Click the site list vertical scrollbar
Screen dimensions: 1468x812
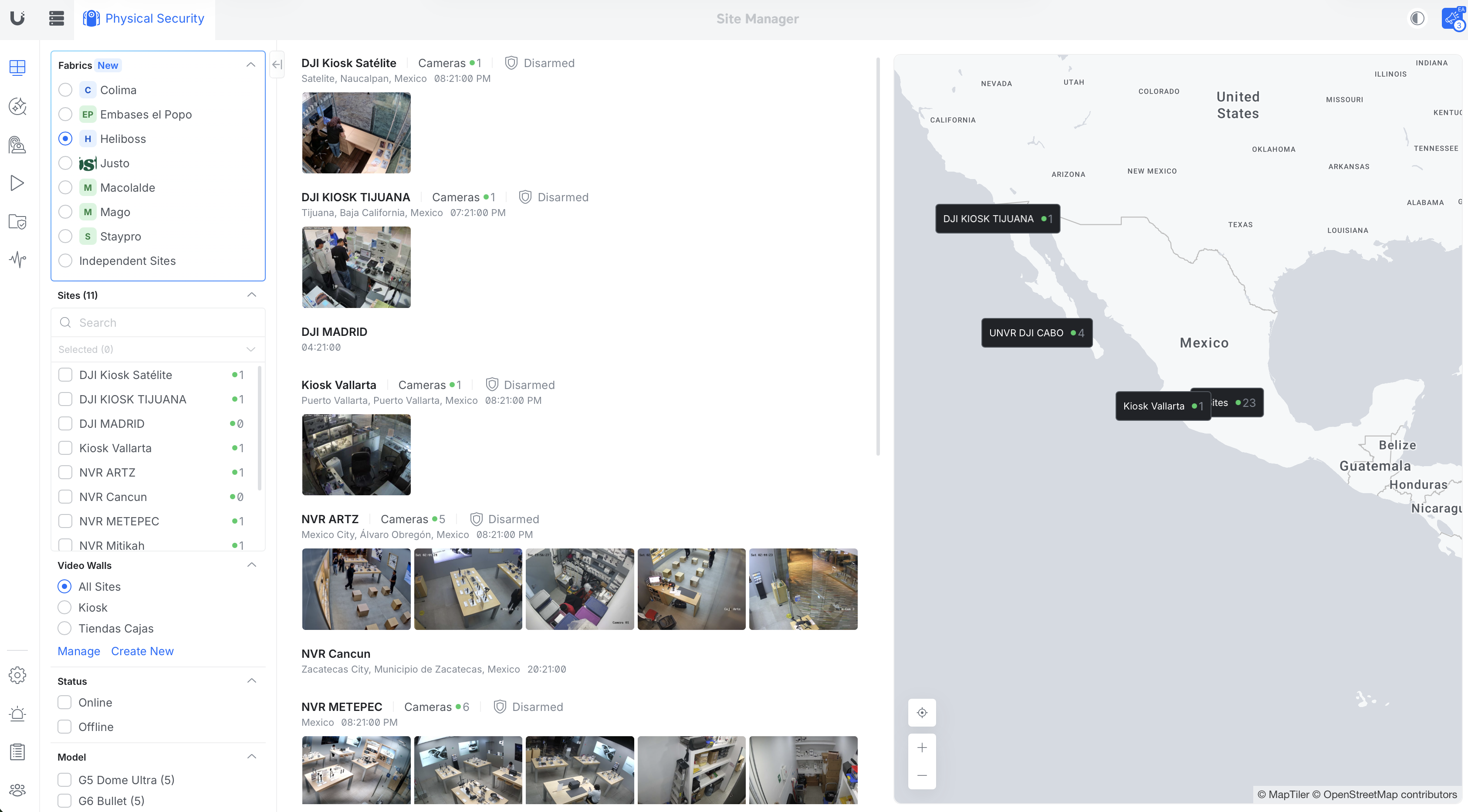[x=878, y=257]
